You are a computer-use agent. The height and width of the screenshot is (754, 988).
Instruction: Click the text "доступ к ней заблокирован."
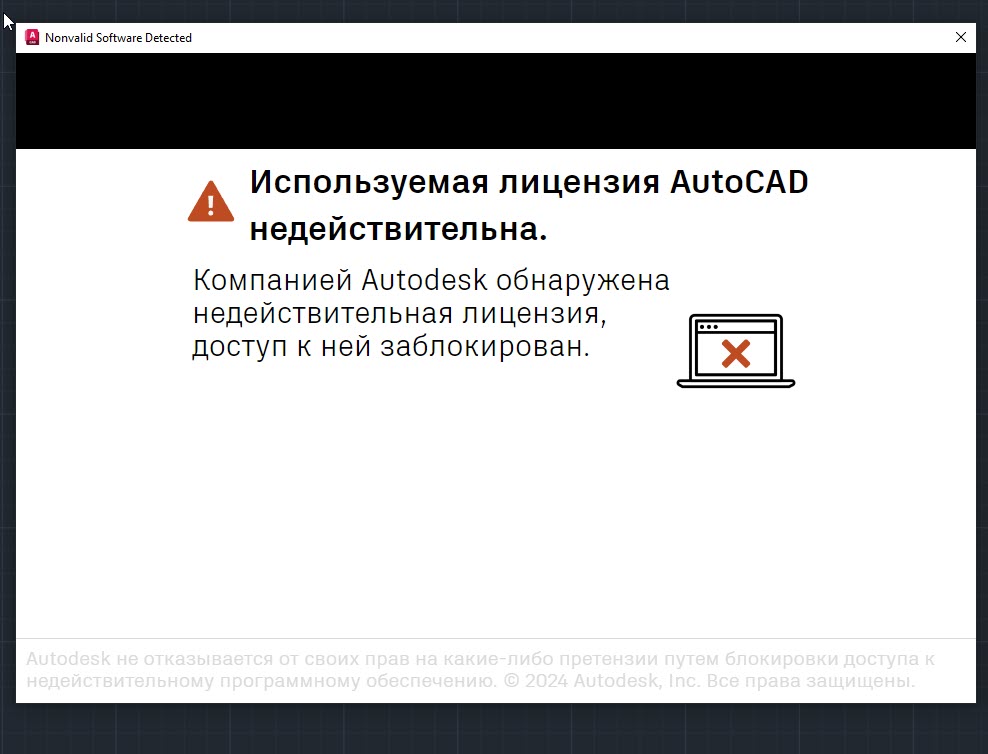coord(391,347)
